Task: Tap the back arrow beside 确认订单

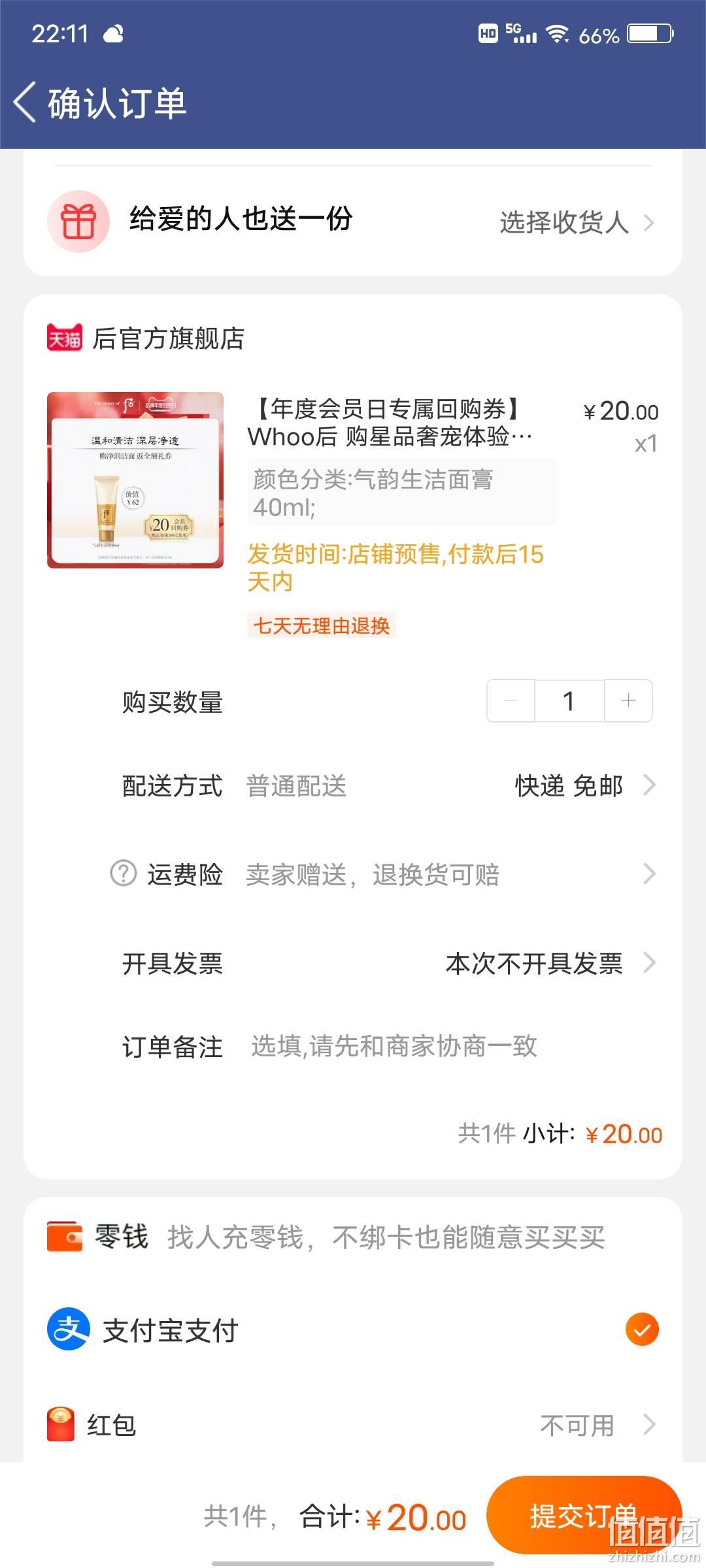Action: [25, 103]
